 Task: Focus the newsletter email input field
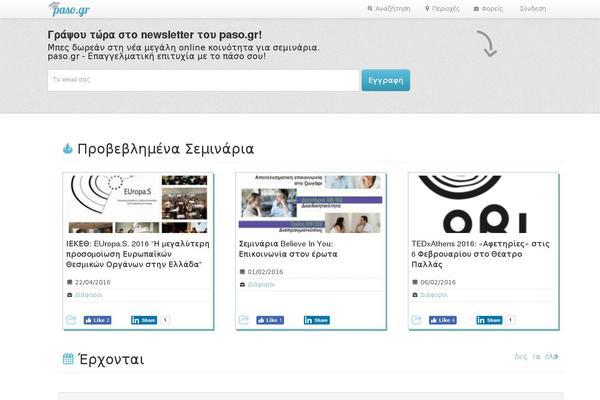[x=204, y=80]
